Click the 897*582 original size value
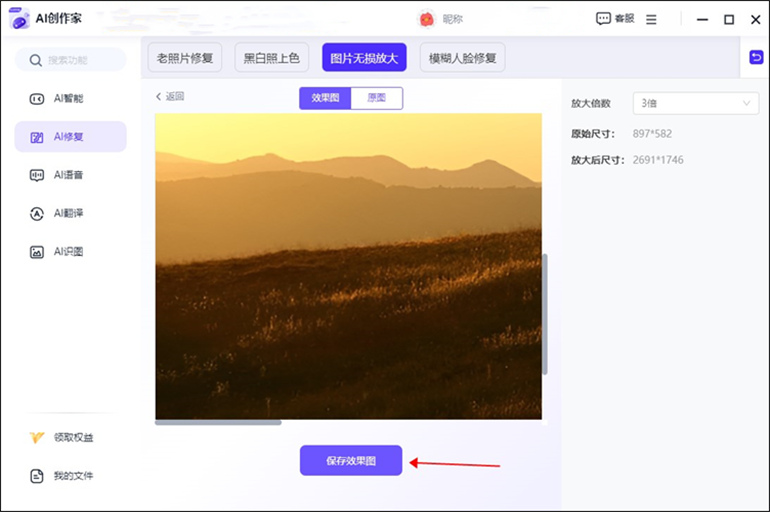The width and height of the screenshot is (770, 512). [652, 134]
